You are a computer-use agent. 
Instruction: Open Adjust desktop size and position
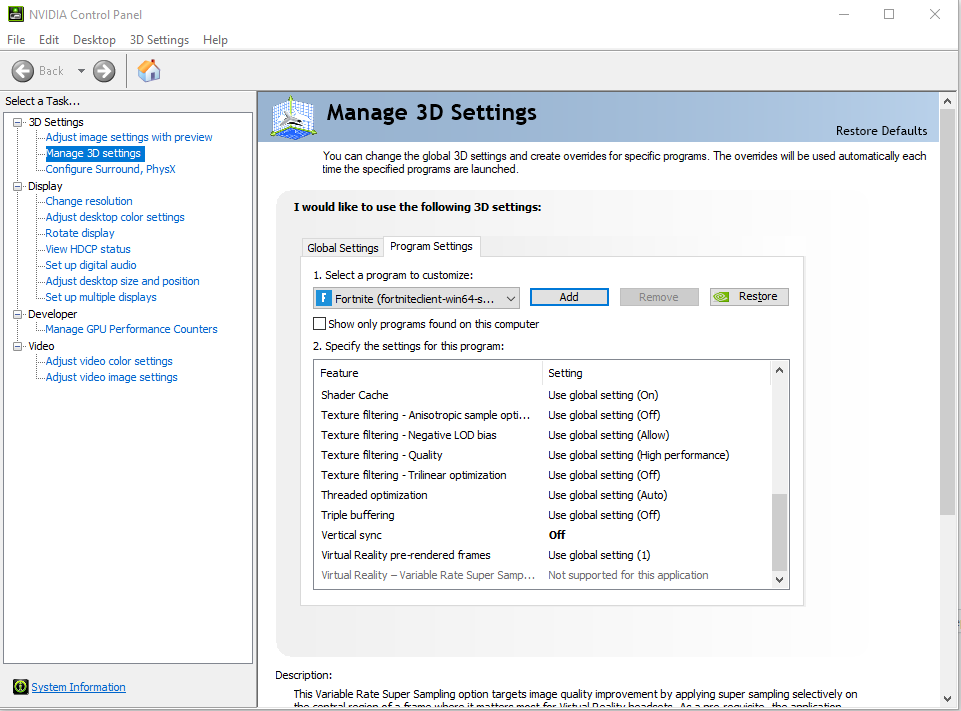tap(122, 281)
